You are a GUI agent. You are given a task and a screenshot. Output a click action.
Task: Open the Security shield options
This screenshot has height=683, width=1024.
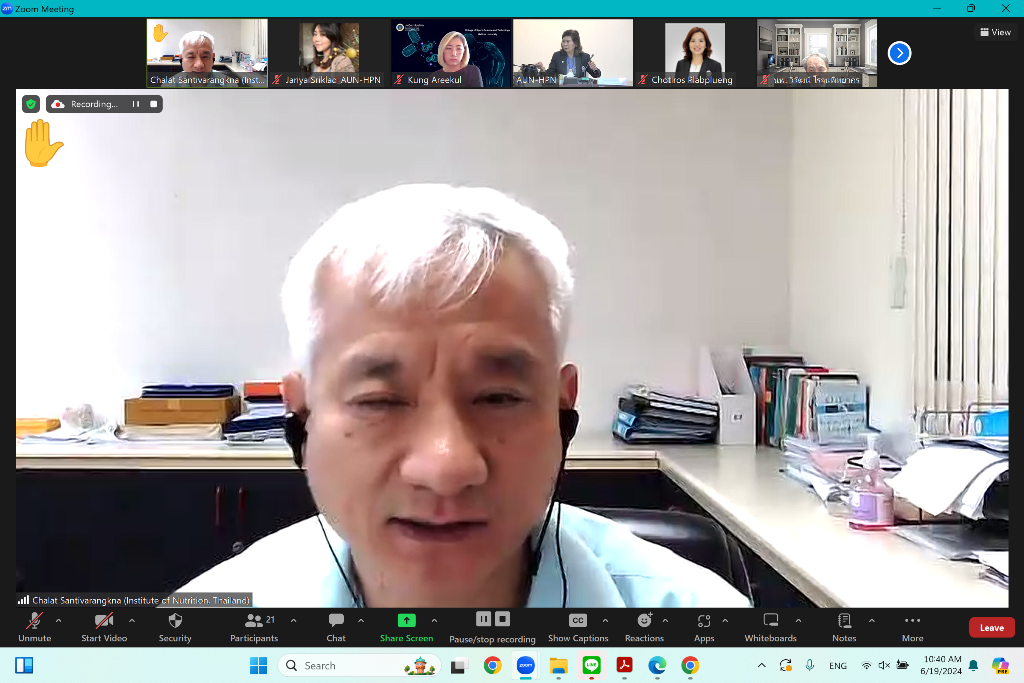point(175,626)
